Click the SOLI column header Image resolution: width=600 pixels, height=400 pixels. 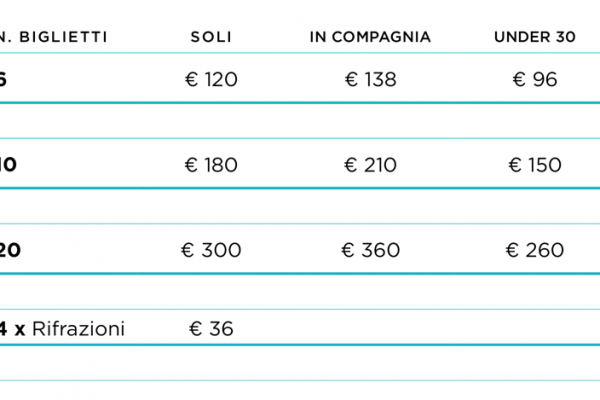coord(211,37)
